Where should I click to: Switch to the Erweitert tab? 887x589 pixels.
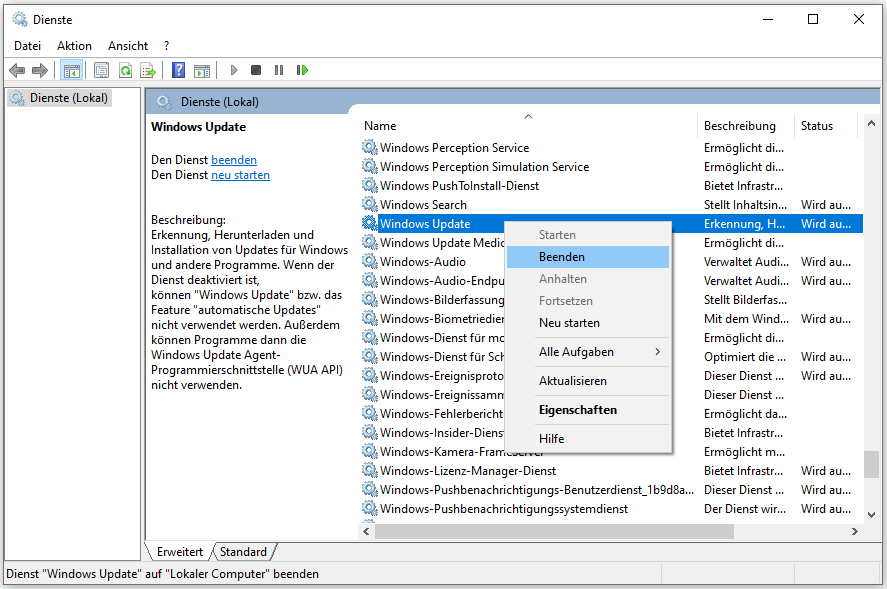pos(180,552)
